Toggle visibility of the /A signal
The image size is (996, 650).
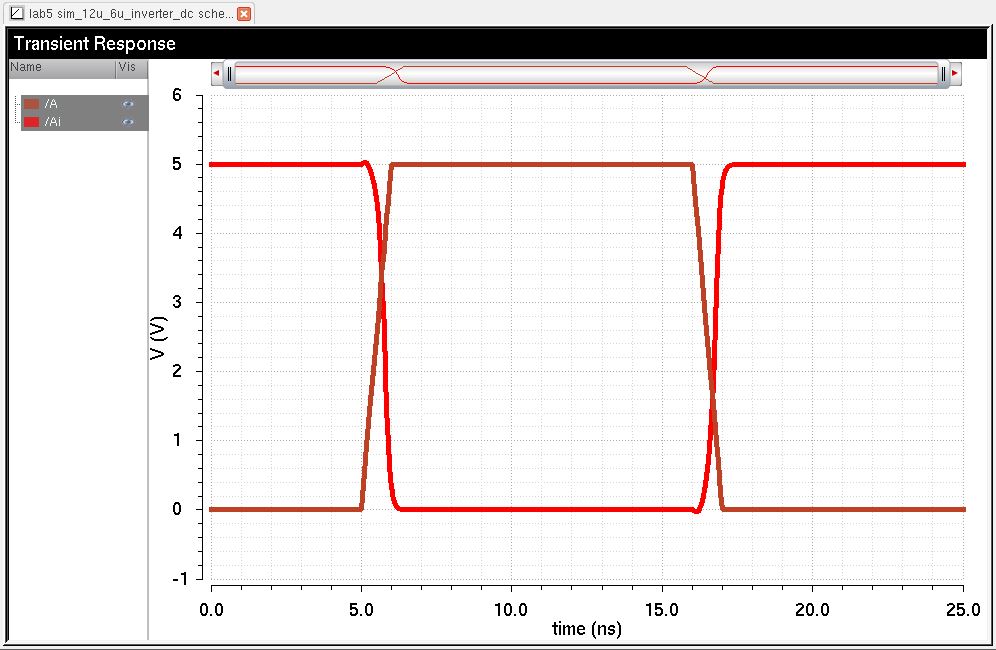click(x=128, y=104)
